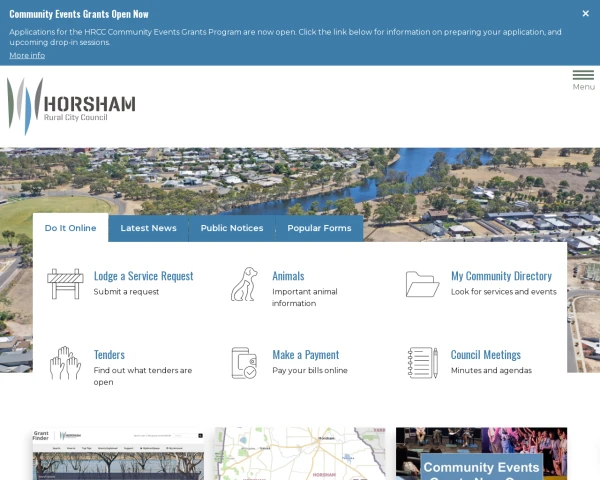Image resolution: width=600 pixels, height=480 pixels.
Task: Click the dog icon beside Animals
Action: 244,284
